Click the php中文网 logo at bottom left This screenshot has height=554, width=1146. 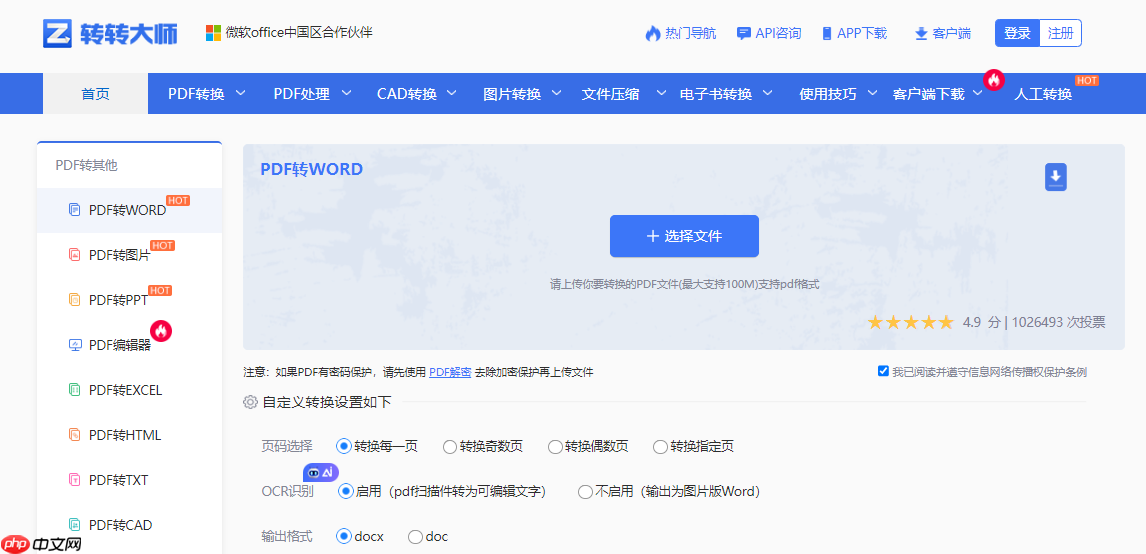click(x=41, y=544)
